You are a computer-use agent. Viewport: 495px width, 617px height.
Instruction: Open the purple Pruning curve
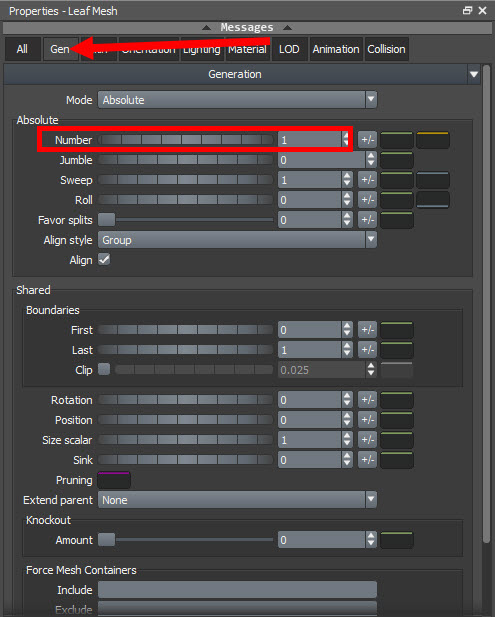click(114, 480)
